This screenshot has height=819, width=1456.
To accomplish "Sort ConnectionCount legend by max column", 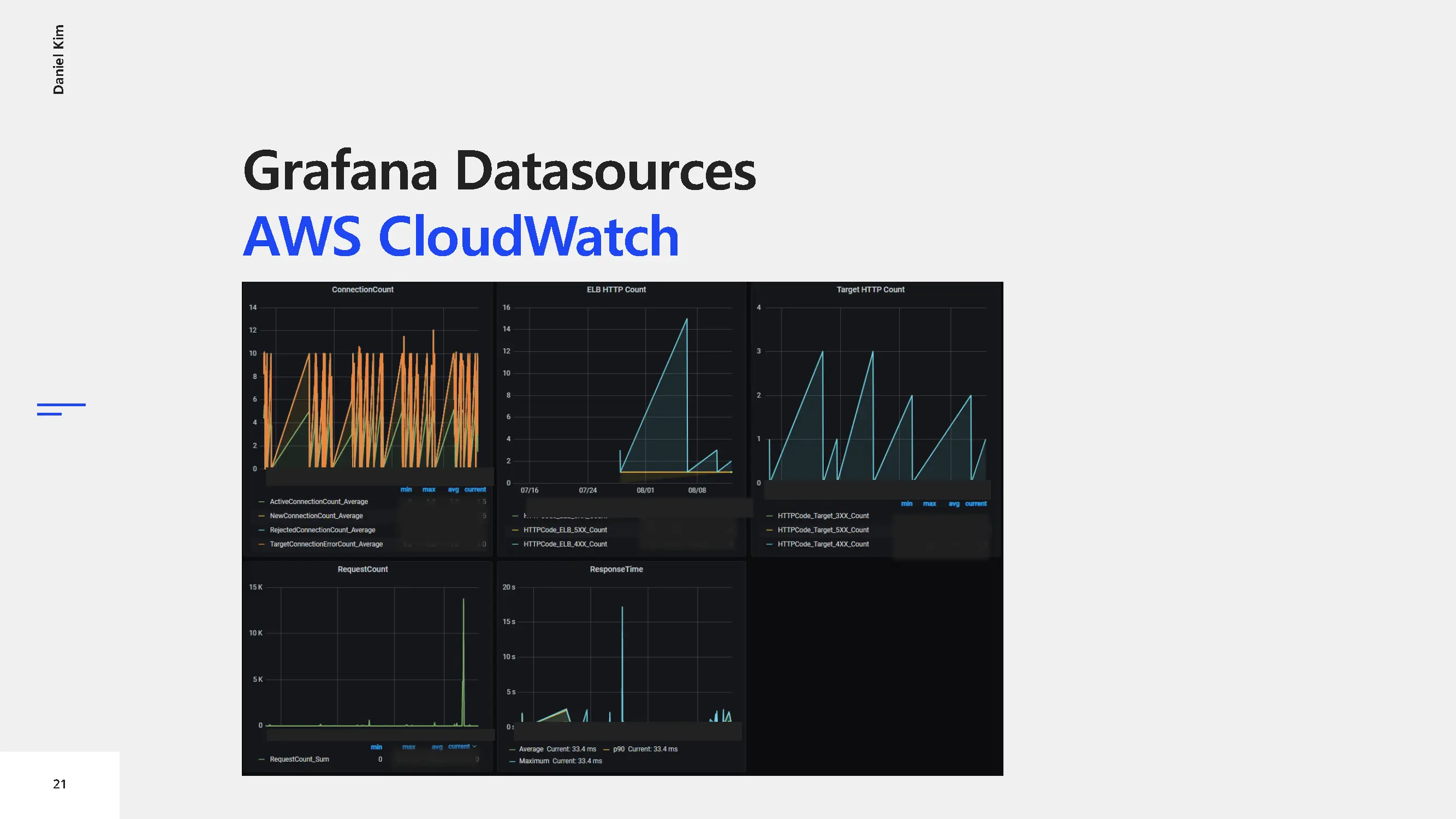I will click(x=429, y=489).
